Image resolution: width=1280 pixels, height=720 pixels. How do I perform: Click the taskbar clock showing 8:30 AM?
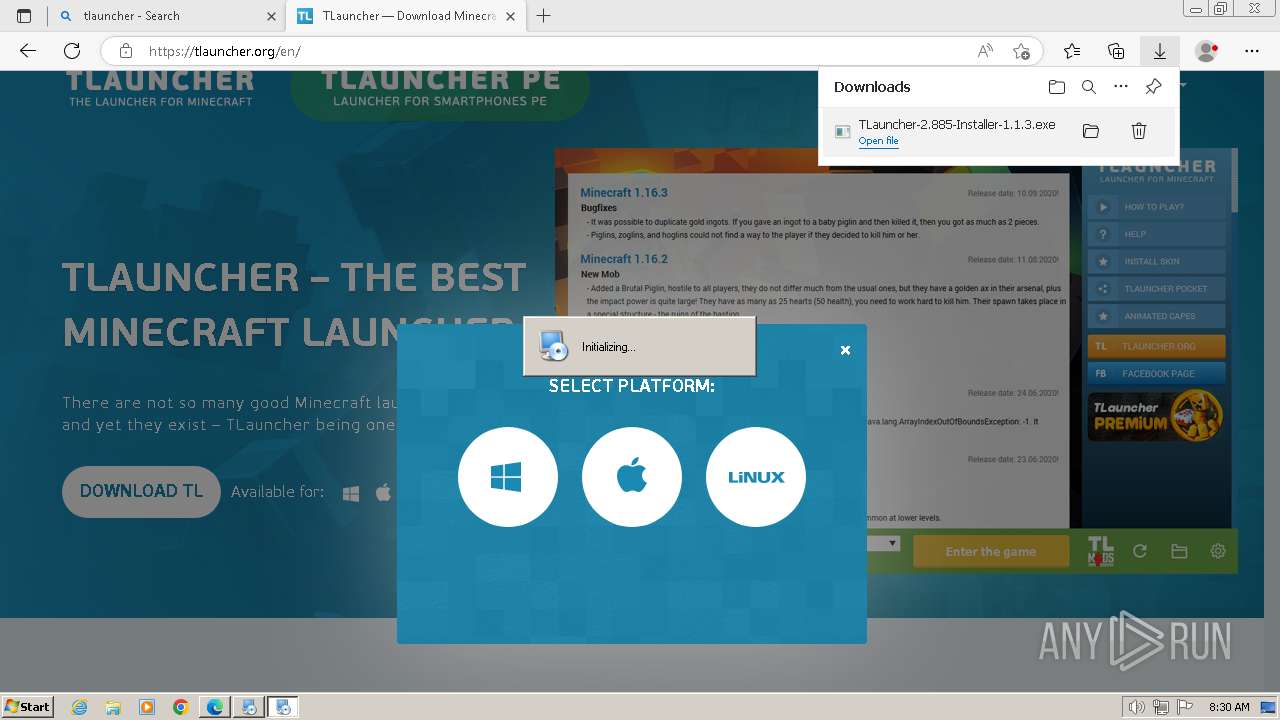[x=1229, y=707]
